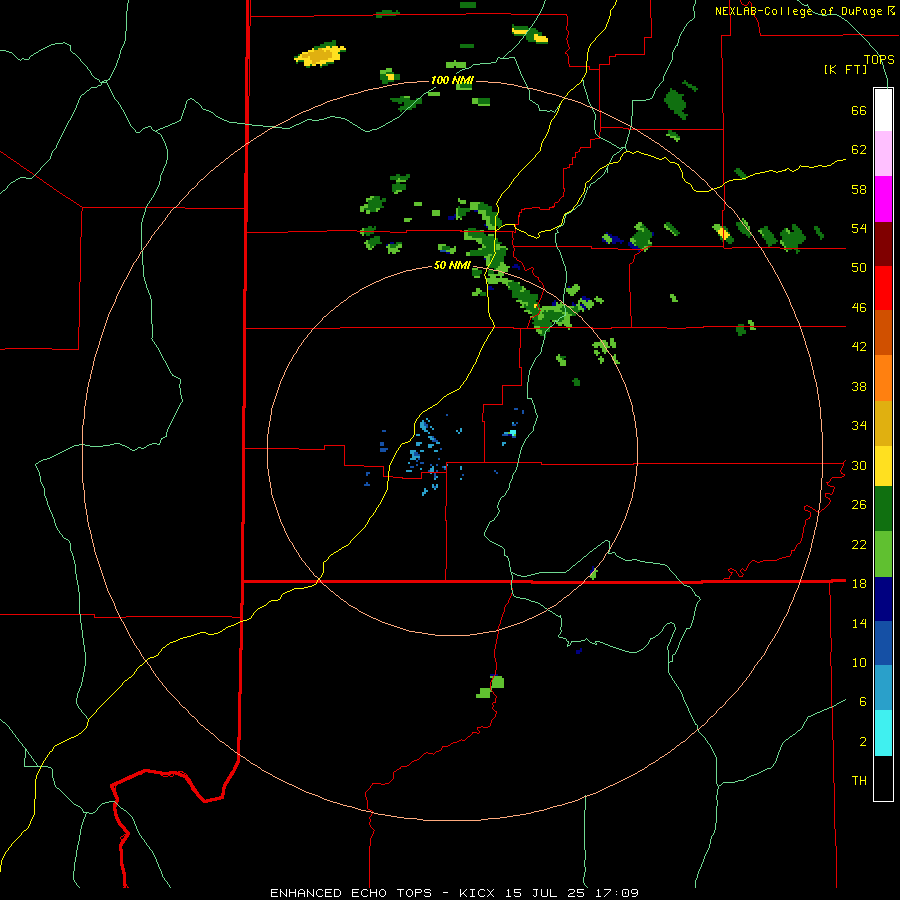Pick the cyan legend band
Viewport: 900px width, 900px height.
[883, 733]
